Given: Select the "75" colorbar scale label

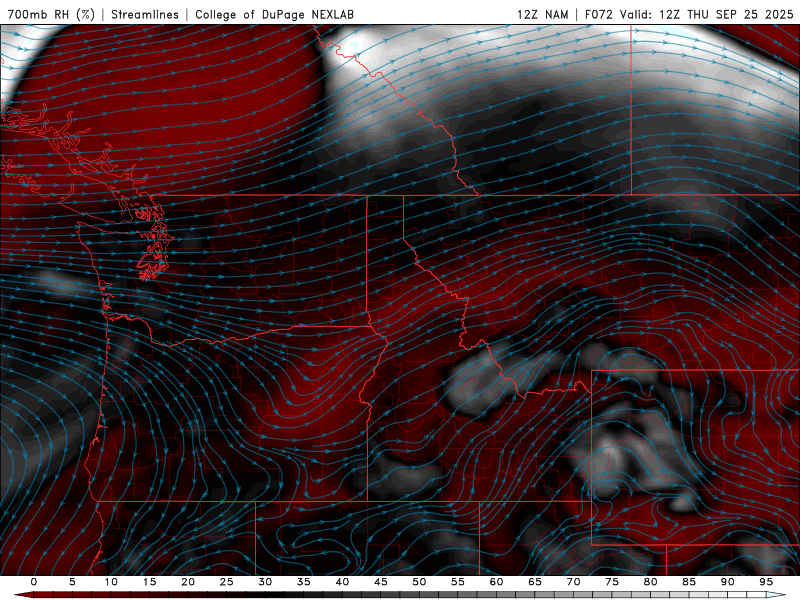Looking at the screenshot, I should 612,582.
